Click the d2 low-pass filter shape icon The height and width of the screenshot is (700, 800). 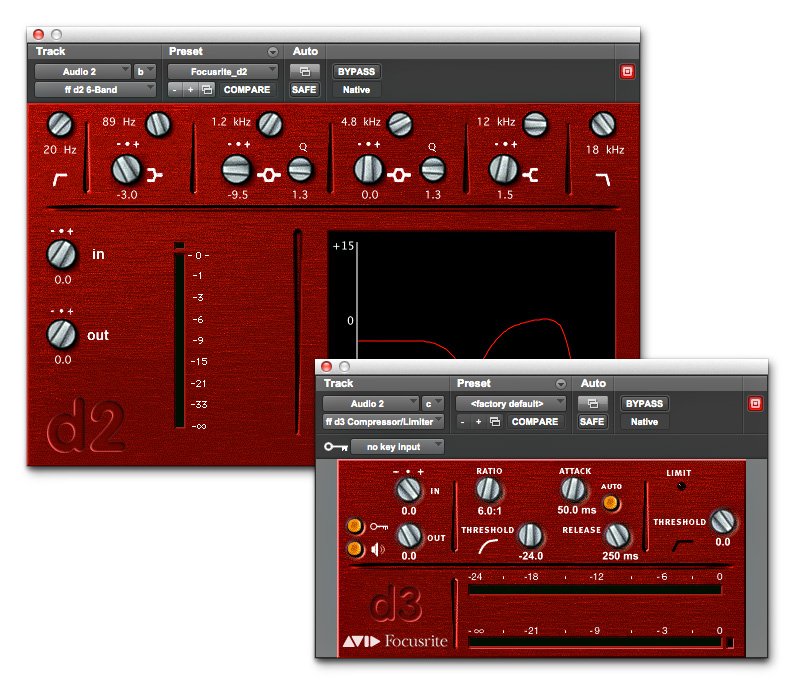pyautogui.click(x=603, y=179)
